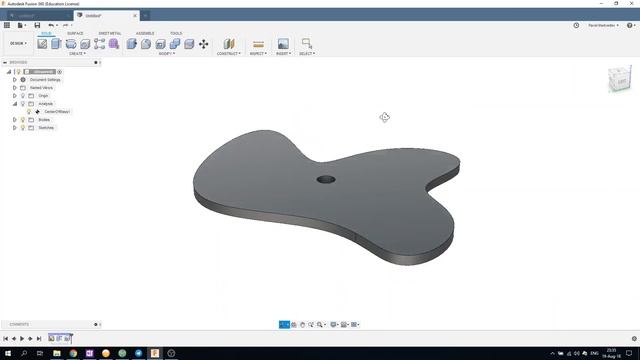Toggle visibility of the CenterOfMass item

click(29, 111)
